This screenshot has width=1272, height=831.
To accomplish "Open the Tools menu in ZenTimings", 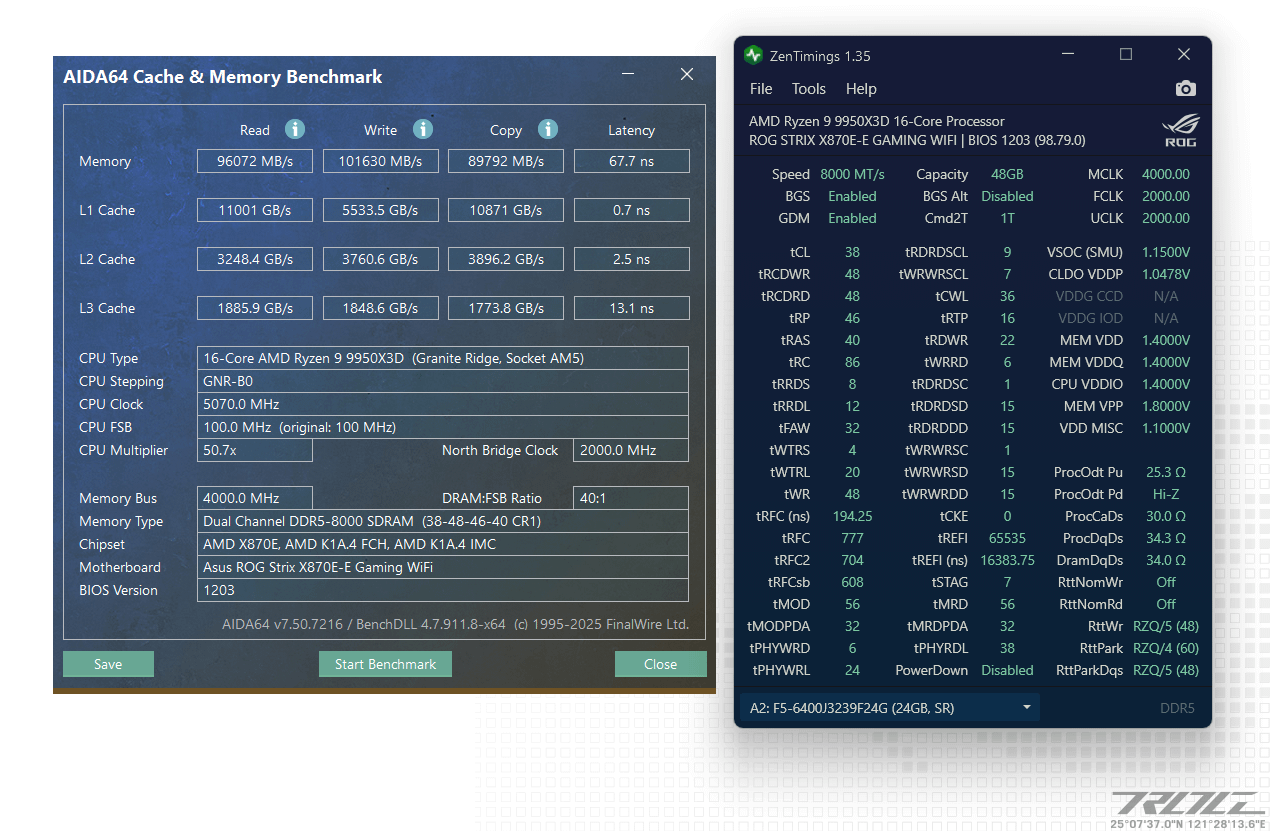I will click(809, 89).
